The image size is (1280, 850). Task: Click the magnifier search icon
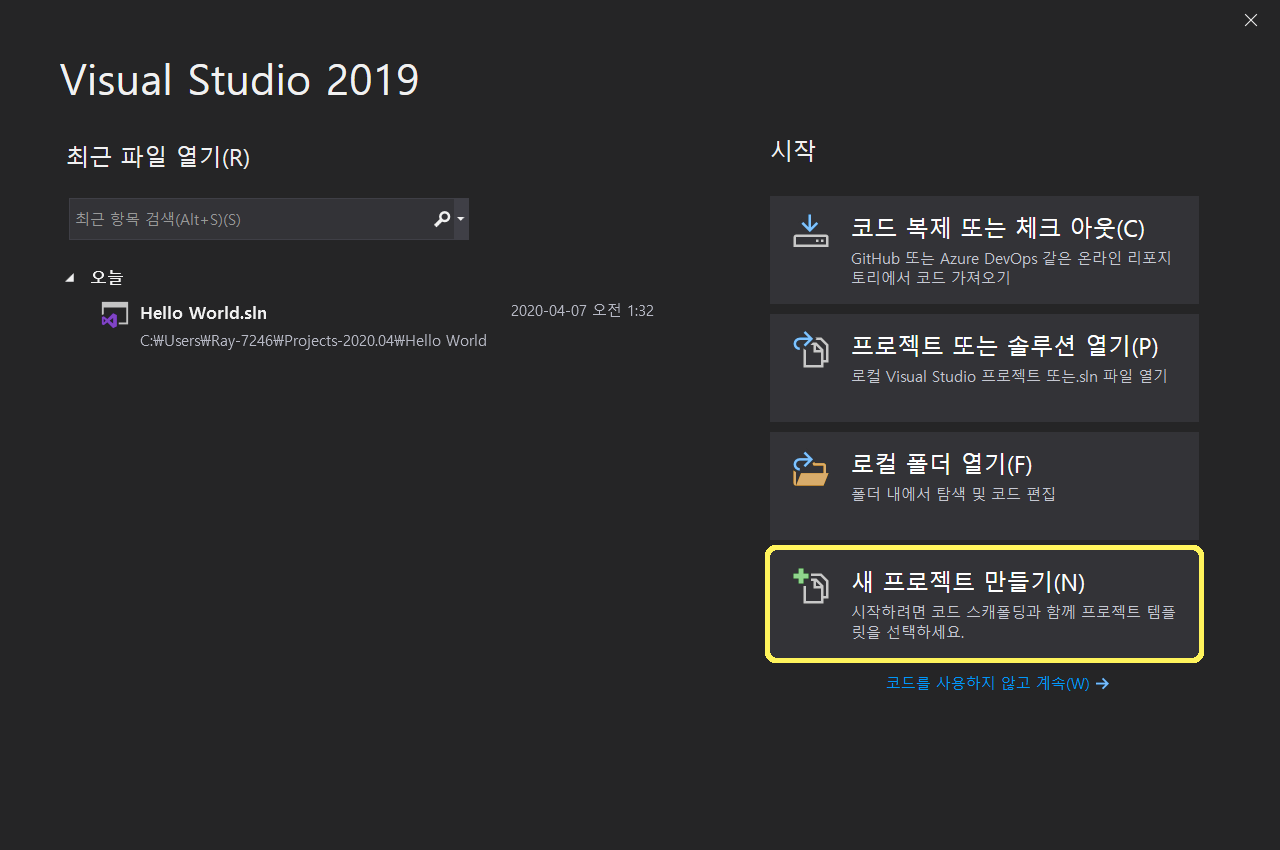coord(442,219)
